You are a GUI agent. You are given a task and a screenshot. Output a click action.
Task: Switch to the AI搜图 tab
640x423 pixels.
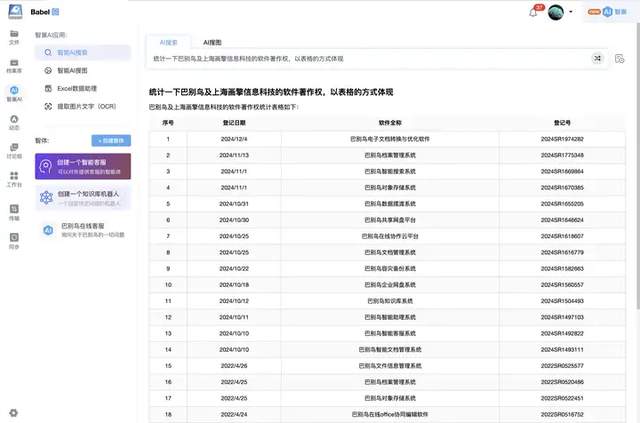pos(213,43)
